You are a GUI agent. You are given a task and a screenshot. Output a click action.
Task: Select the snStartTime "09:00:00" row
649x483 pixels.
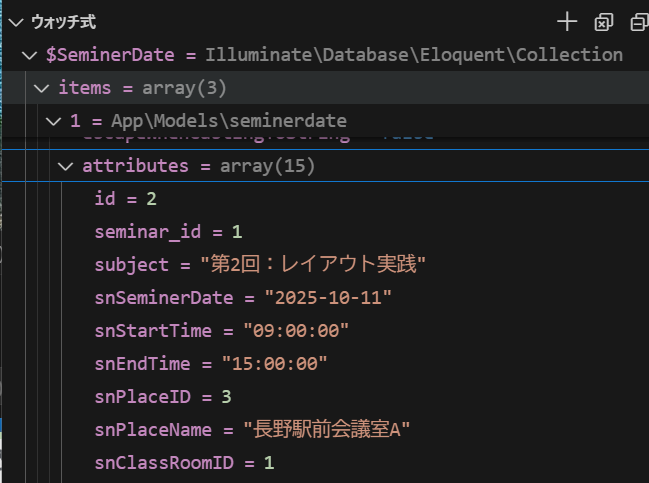coord(325,331)
